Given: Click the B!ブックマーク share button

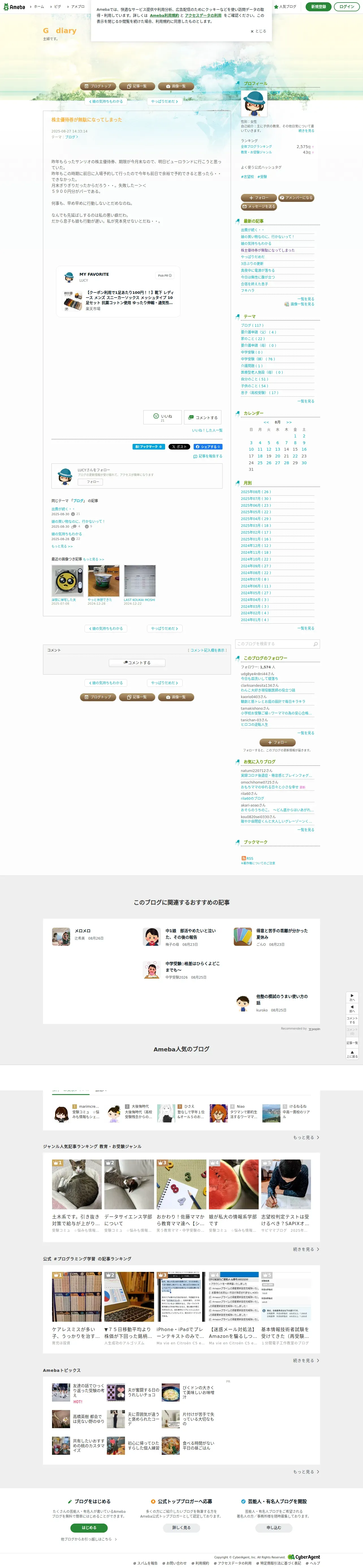Looking at the screenshot, I should 148,447.
